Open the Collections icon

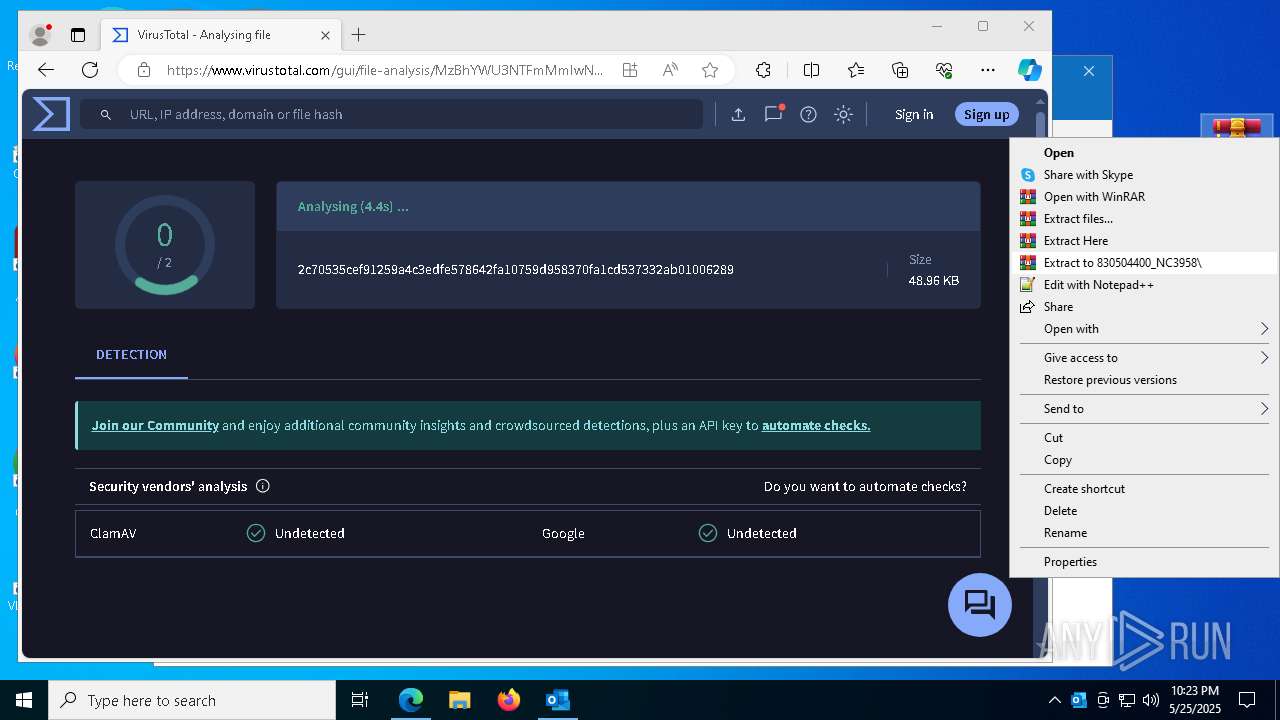click(x=900, y=69)
